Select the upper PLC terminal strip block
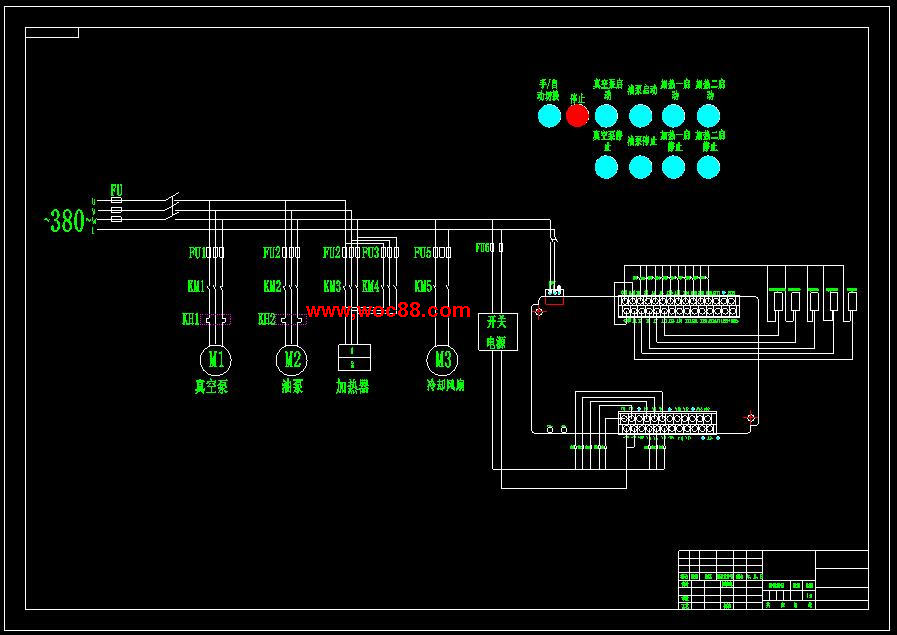The height and width of the screenshot is (635, 897). pyautogui.click(x=679, y=306)
